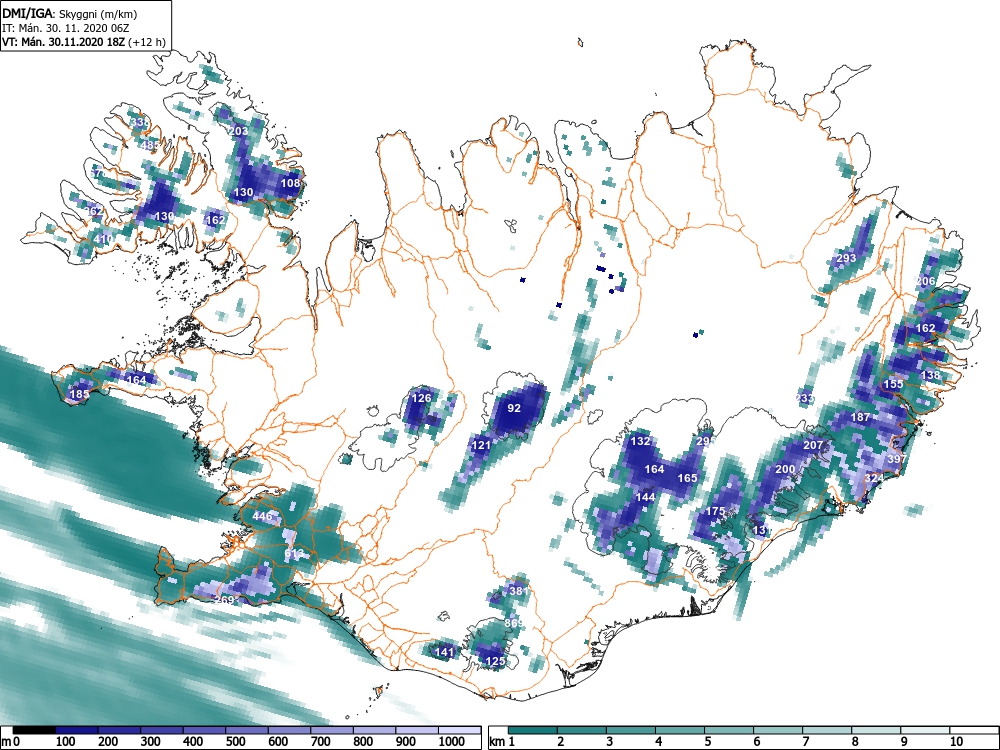
Task: Click the '207' visibility label
Action: click(813, 445)
